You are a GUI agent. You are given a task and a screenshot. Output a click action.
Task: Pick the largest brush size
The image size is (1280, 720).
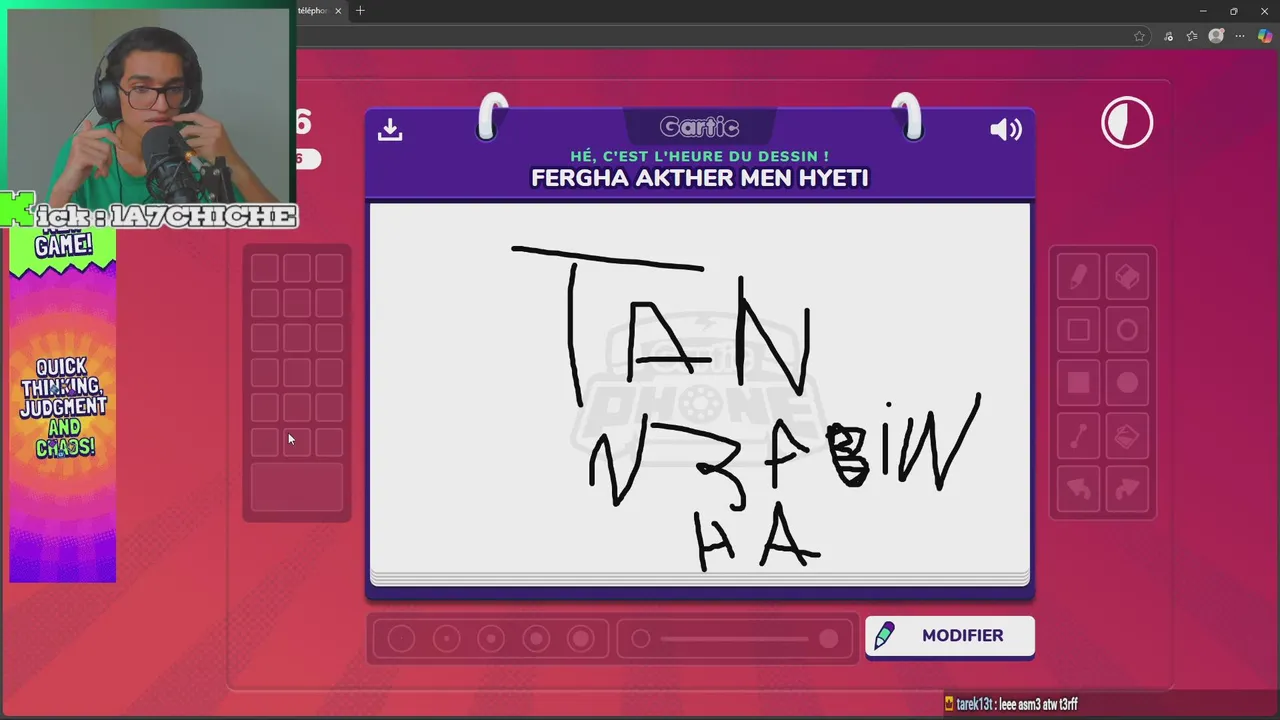[x=581, y=639]
